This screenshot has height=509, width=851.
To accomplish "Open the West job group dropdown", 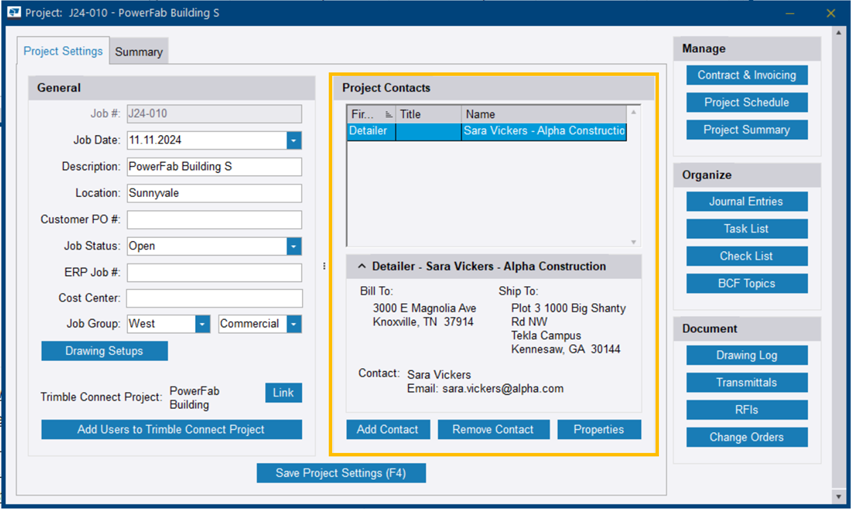I will (202, 324).
